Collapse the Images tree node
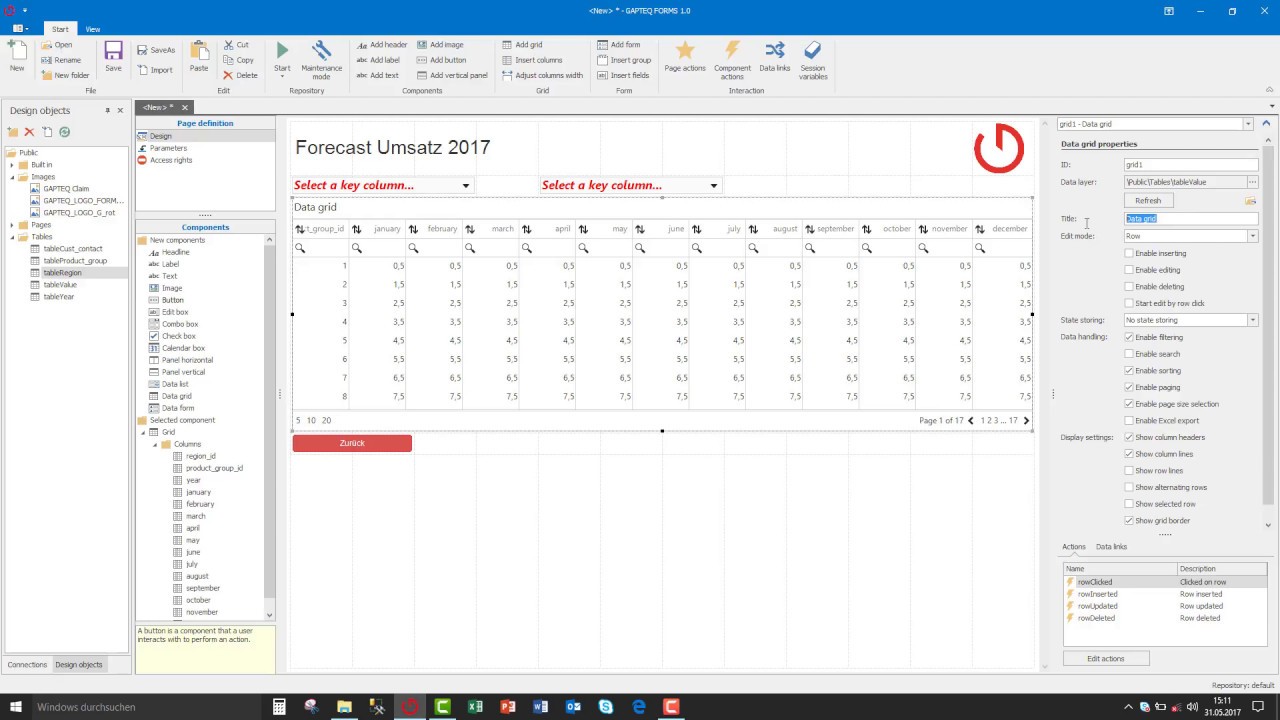Image resolution: width=1280 pixels, height=720 pixels. pos(13,177)
